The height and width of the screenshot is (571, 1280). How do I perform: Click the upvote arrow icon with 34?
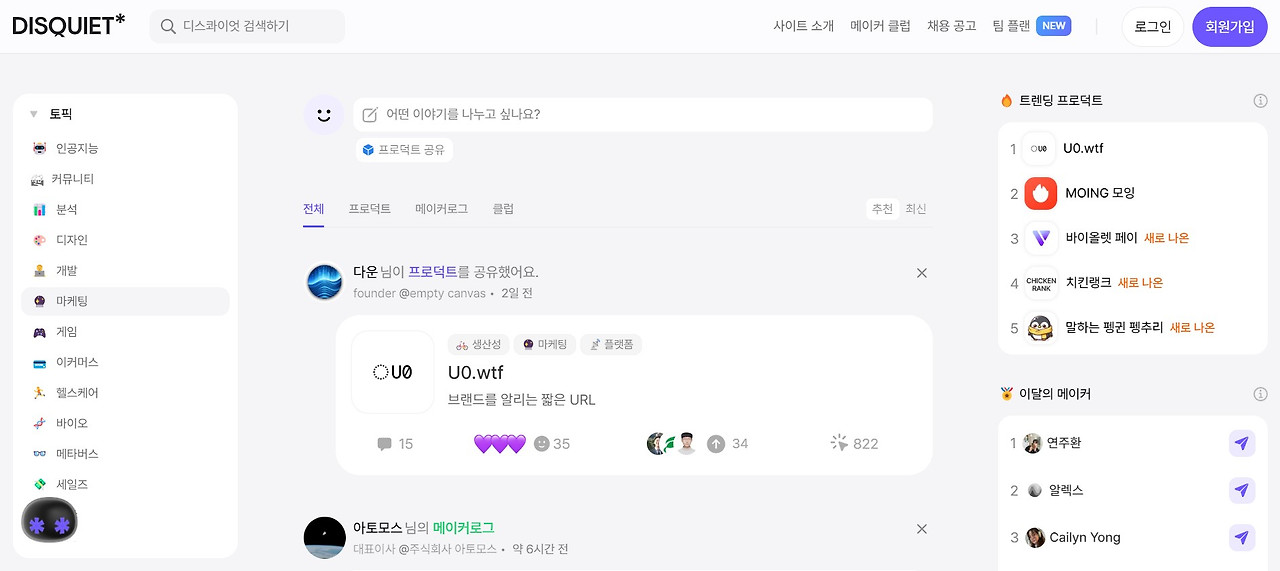coord(716,444)
